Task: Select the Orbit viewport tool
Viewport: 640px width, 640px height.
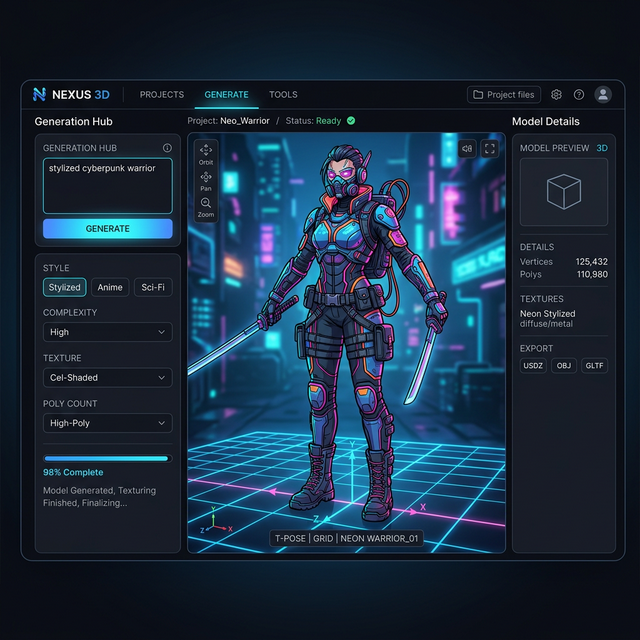Action: 206,154
